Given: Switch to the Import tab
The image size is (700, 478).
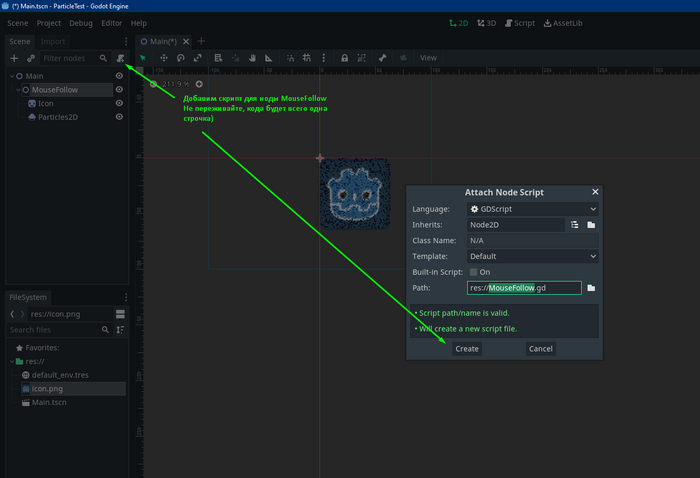Looking at the screenshot, I should tap(52, 42).
